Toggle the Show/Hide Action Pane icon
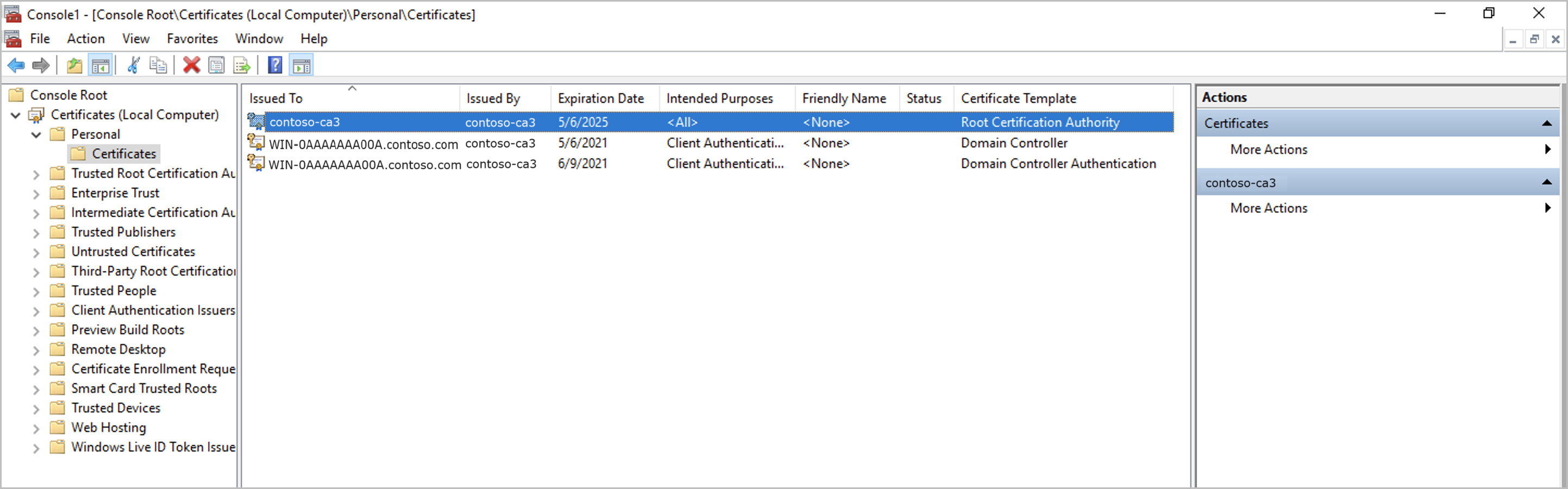The height and width of the screenshot is (489, 1568). click(302, 65)
